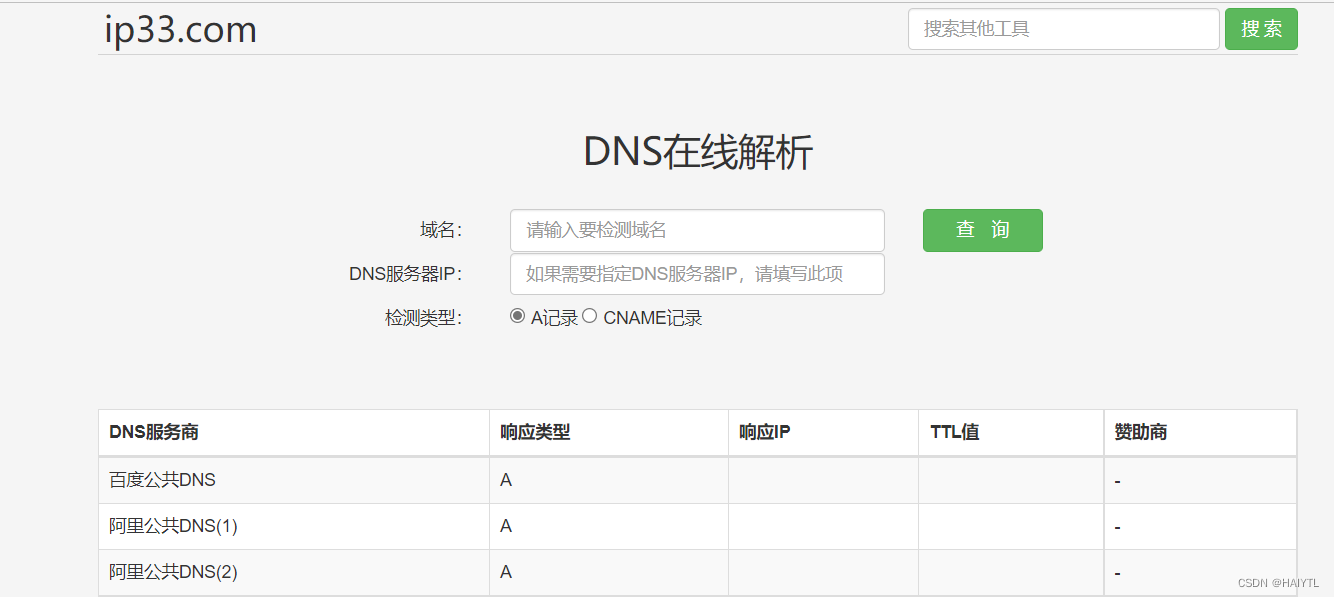Image resolution: width=1334 pixels, height=597 pixels.
Task: Click the DNS服务器IP input field
Action: pos(697,274)
